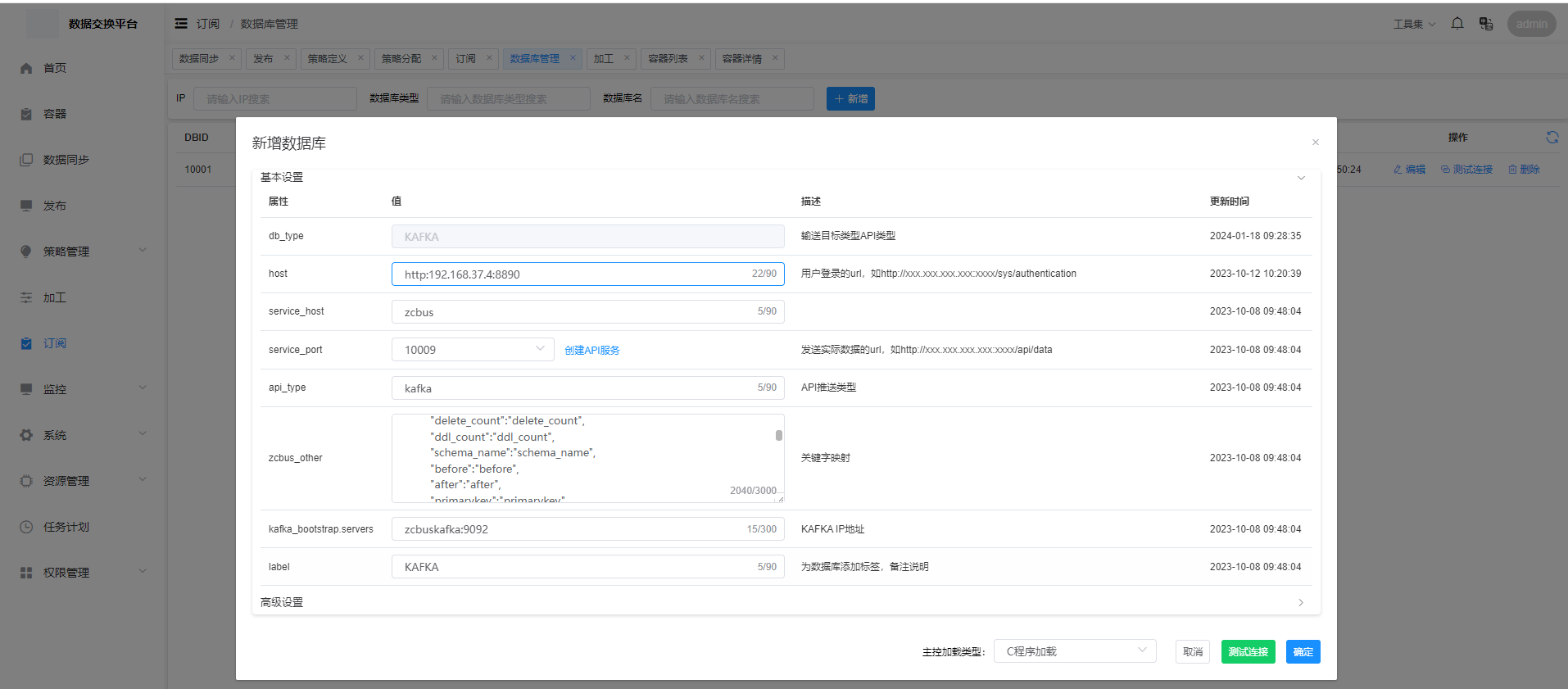Open 数据同步 in the sidebar

(66, 160)
